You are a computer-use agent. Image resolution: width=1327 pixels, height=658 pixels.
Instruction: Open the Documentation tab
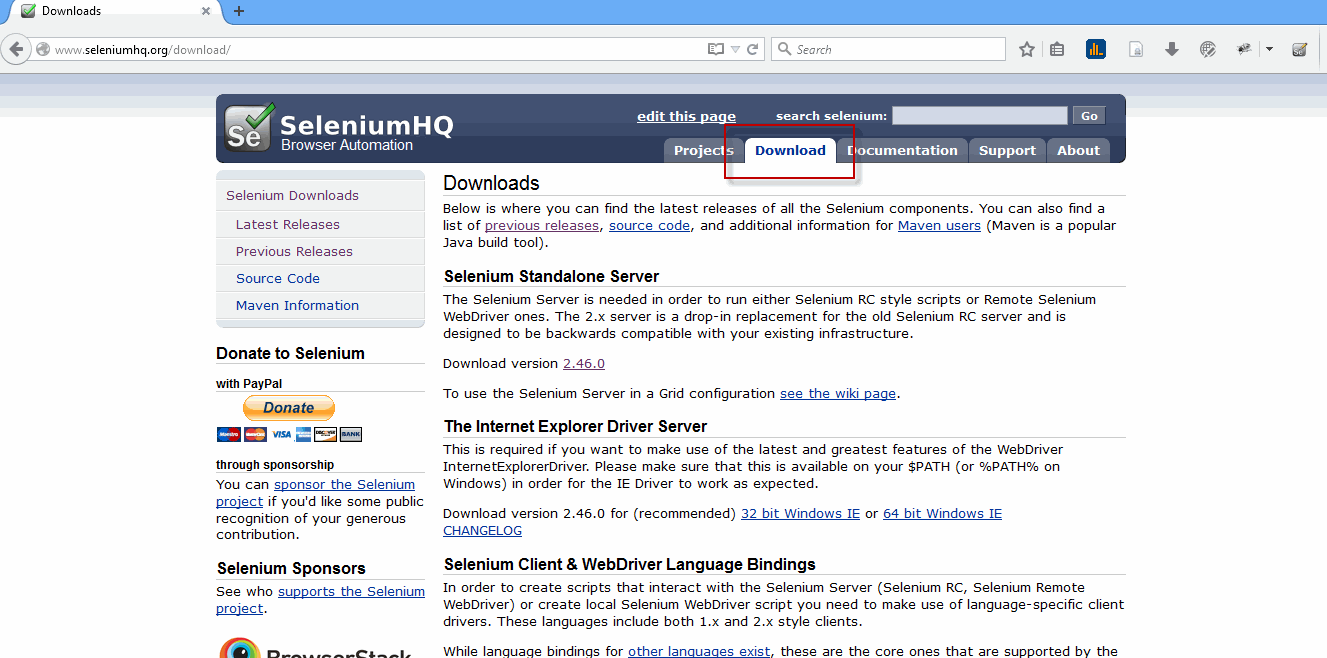click(902, 151)
